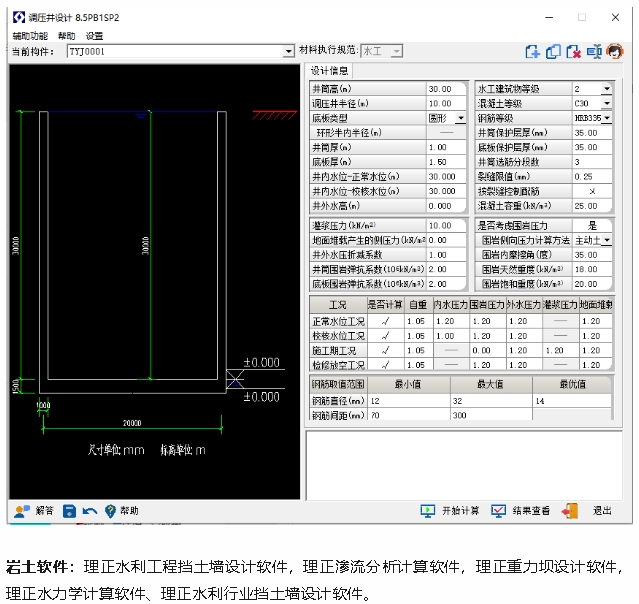Select the 设计信息 tab
639x604 pixels.
pos(329,71)
